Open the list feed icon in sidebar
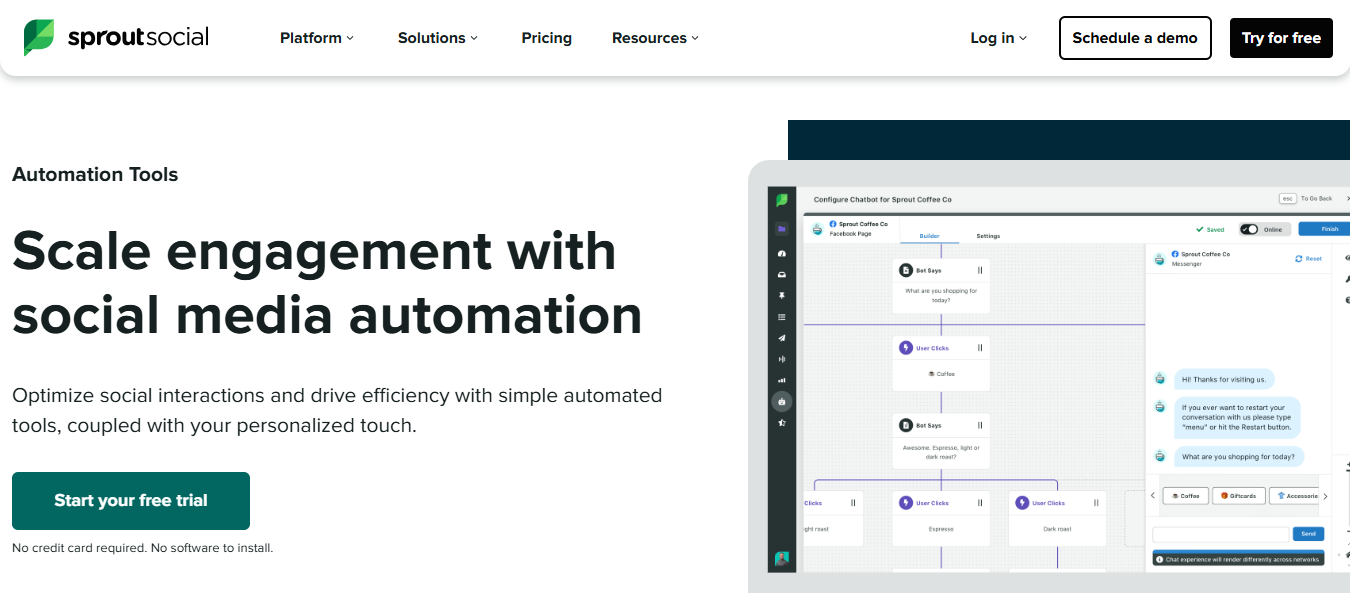The width and height of the screenshot is (1350, 593). pyautogui.click(x=782, y=317)
